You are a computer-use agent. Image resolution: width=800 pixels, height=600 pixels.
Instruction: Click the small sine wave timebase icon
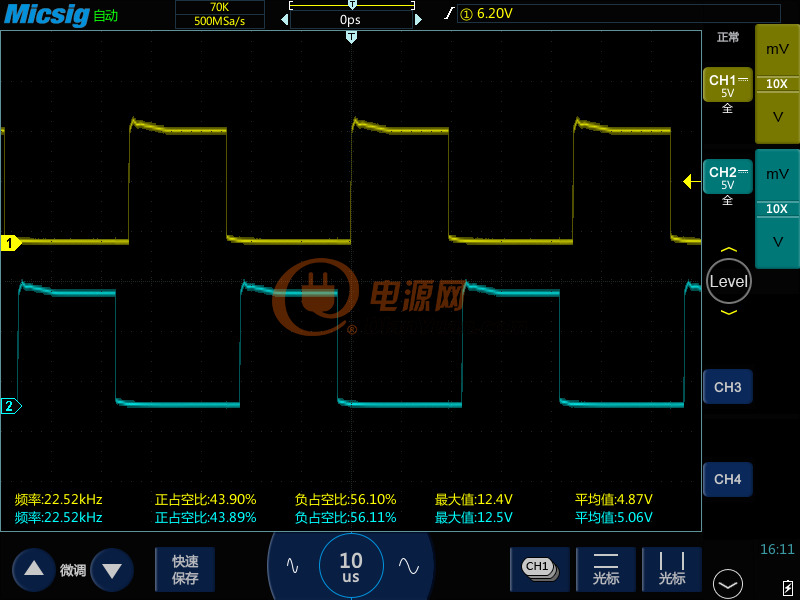tap(292, 566)
